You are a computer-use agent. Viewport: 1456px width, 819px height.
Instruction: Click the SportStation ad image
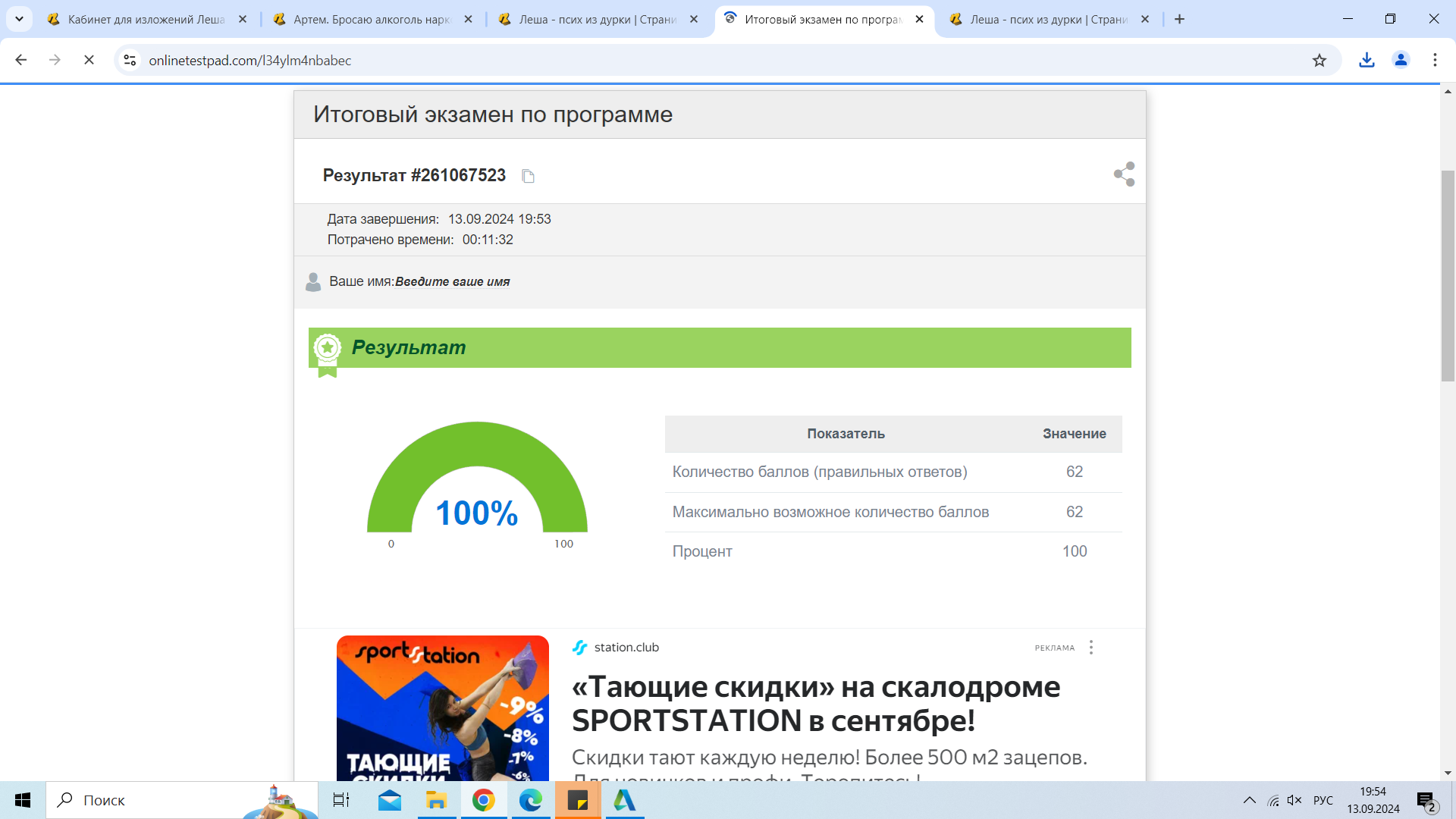click(x=442, y=708)
